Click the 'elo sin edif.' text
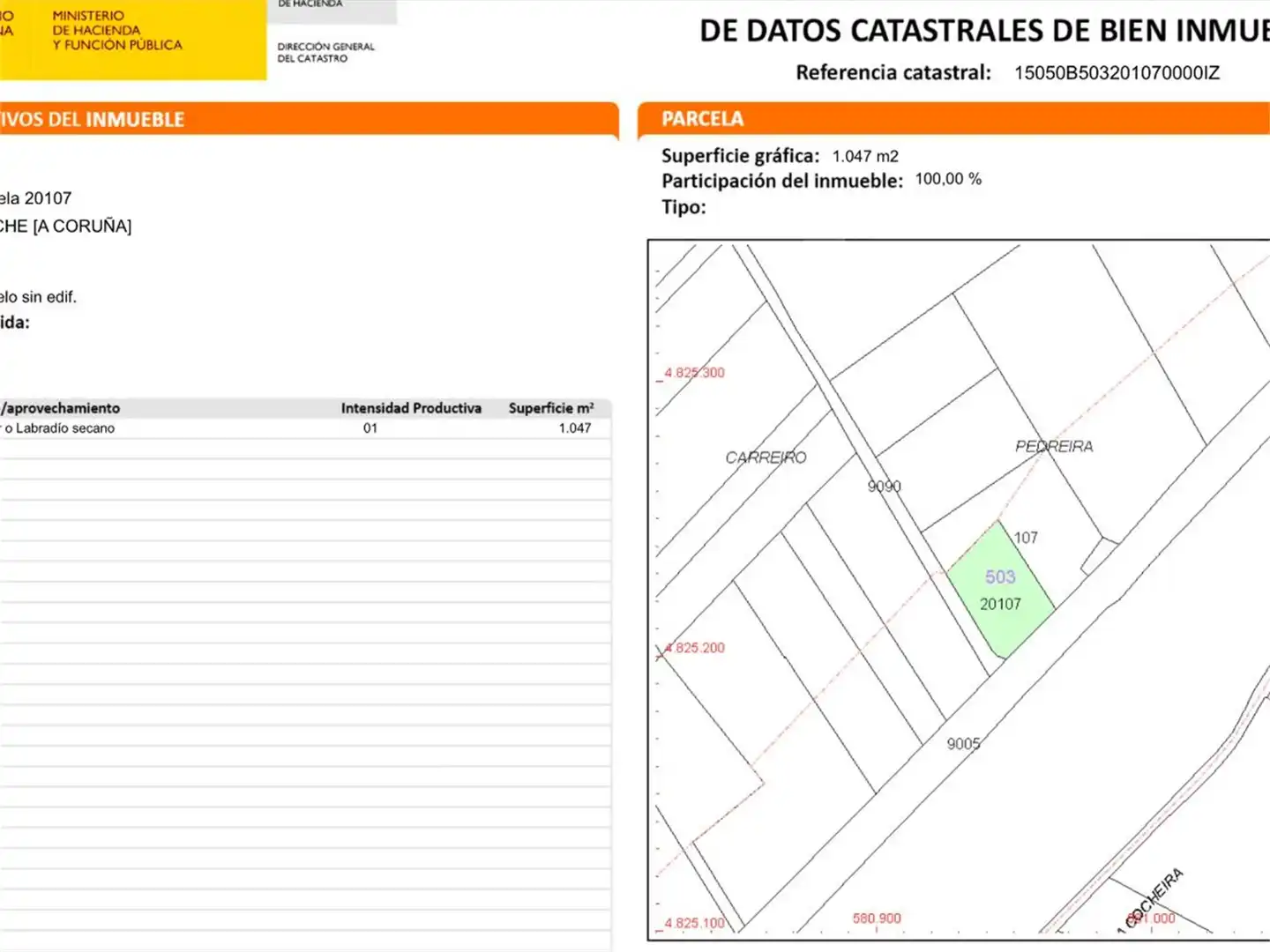 pyautogui.click(x=38, y=297)
